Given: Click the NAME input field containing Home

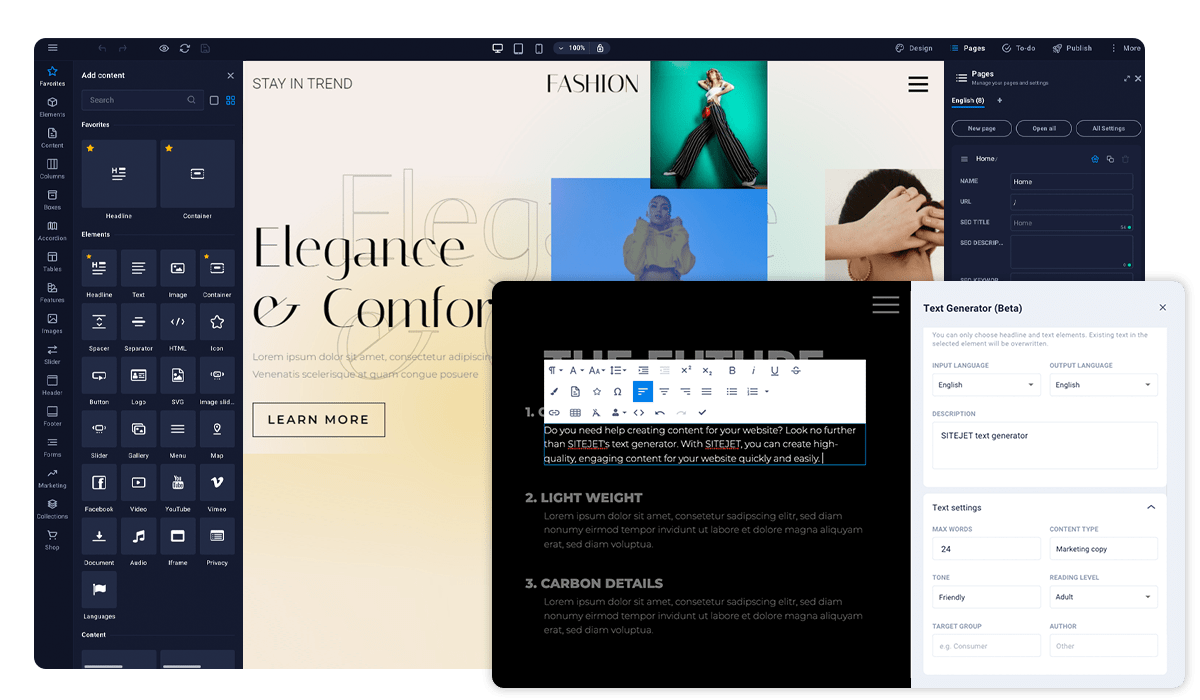Looking at the screenshot, I should (1071, 182).
